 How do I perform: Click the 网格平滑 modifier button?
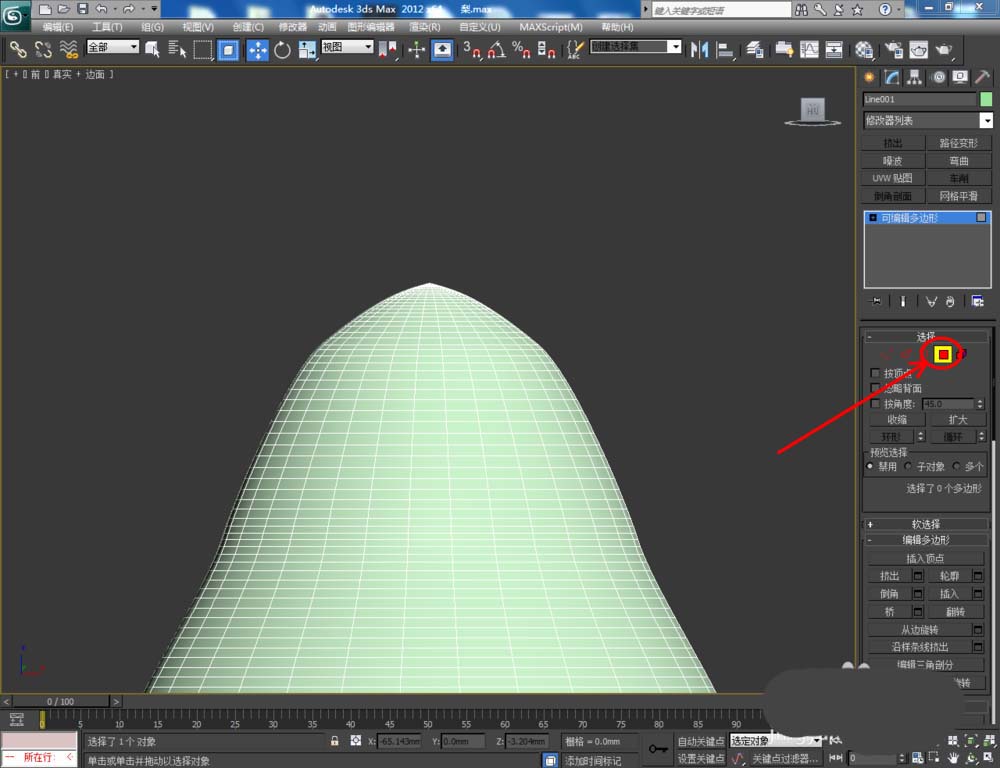pos(959,196)
